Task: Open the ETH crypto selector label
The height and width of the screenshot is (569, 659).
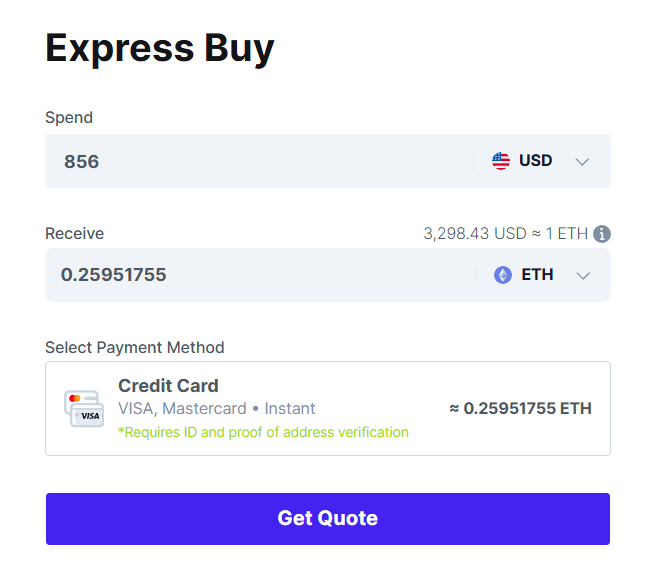Action: [x=537, y=275]
